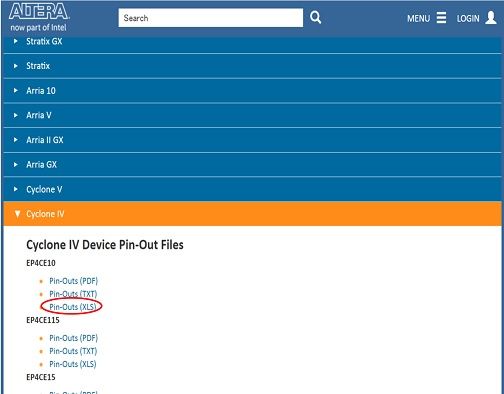
Task: Click the EP4CE15 device label
Action: (x=41, y=377)
